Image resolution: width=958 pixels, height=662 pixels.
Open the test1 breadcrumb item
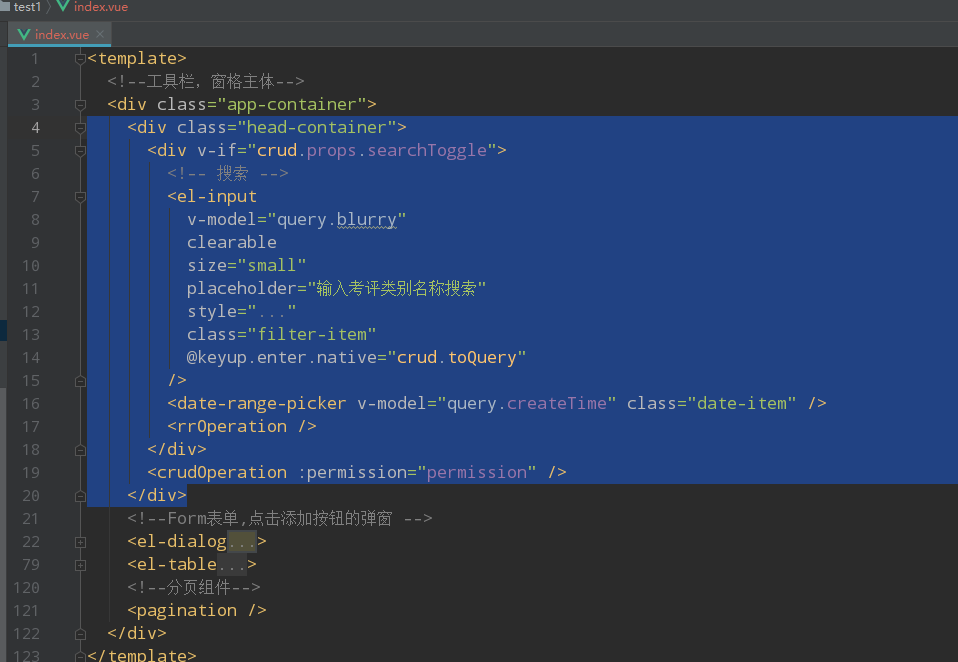[x=25, y=7]
